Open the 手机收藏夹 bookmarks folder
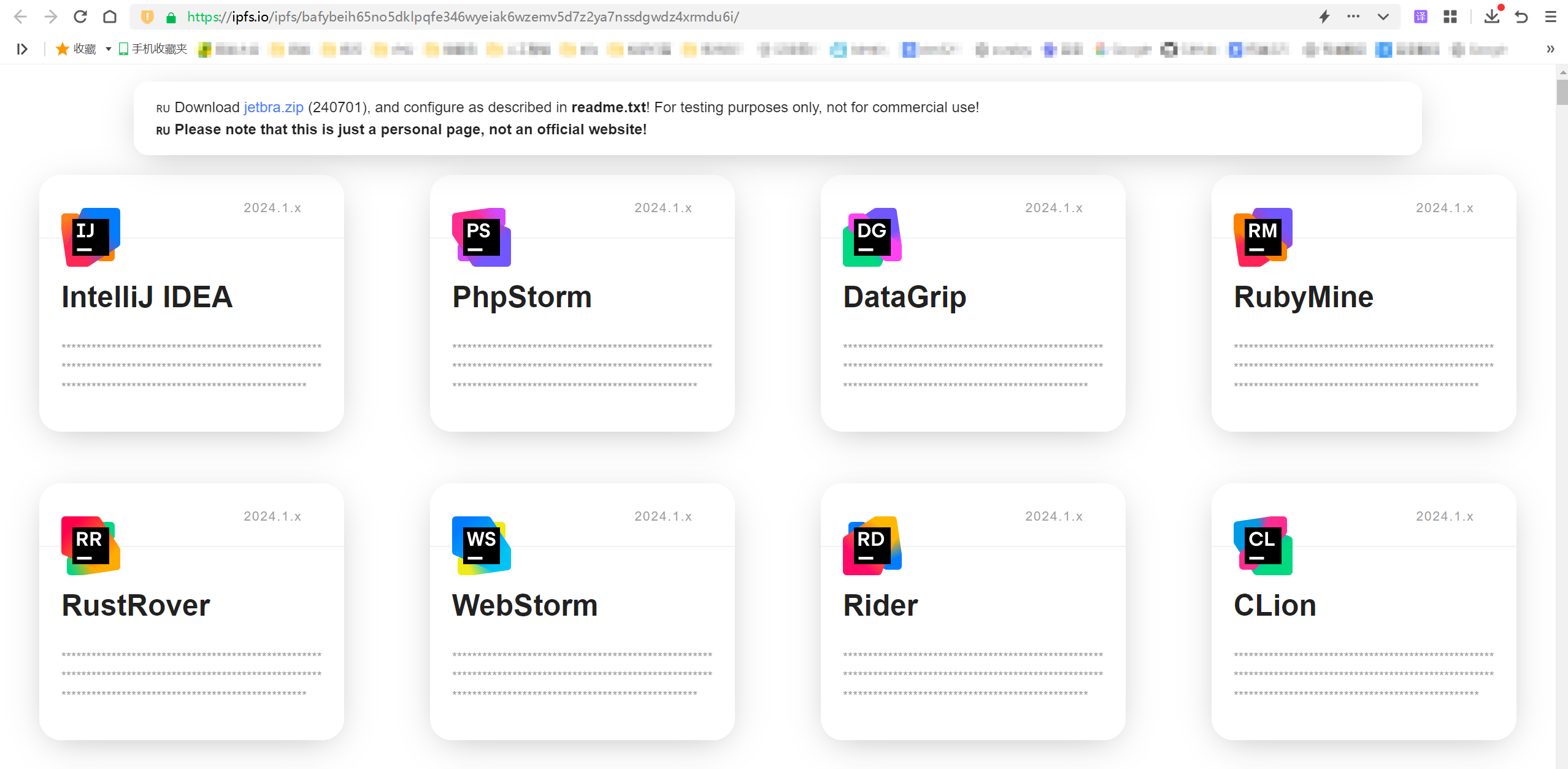The height and width of the screenshot is (769, 1568). [152, 48]
